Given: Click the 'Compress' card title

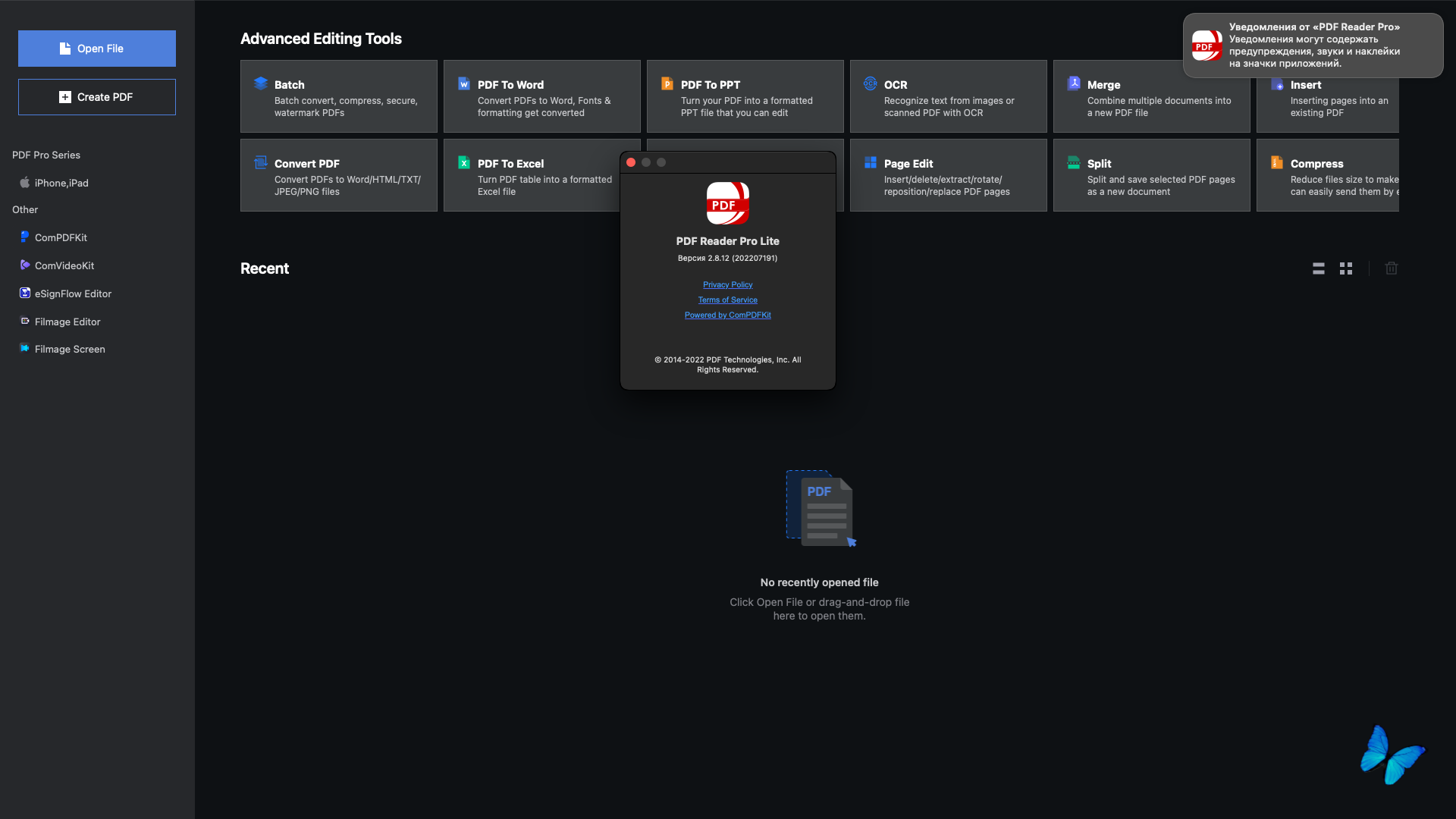Looking at the screenshot, I should point(1316,164).
